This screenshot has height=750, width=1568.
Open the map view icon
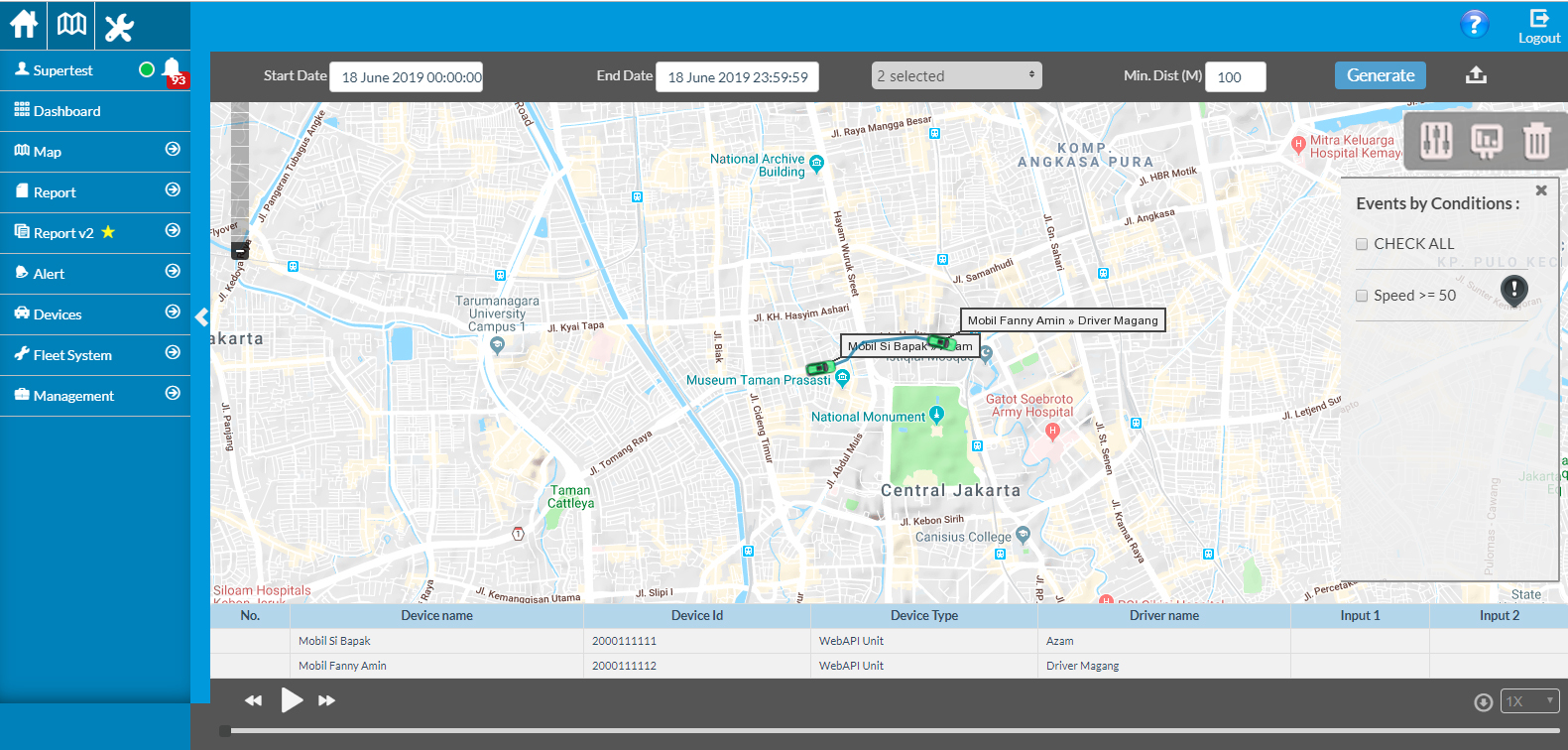(71, 24)
